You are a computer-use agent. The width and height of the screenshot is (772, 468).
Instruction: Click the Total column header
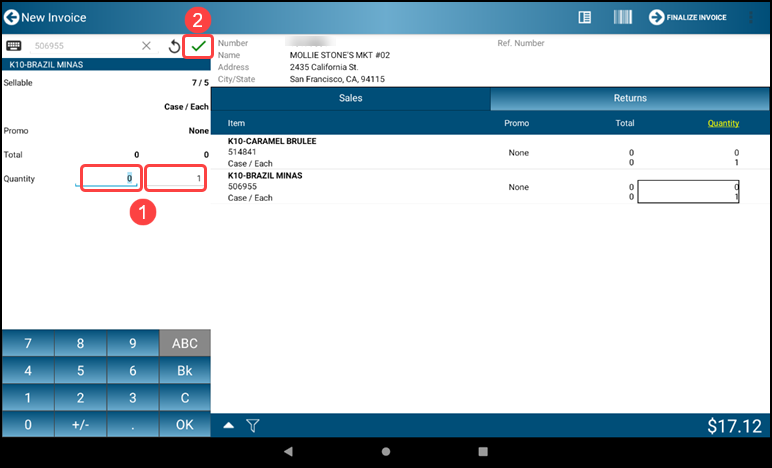click(625, 123)
